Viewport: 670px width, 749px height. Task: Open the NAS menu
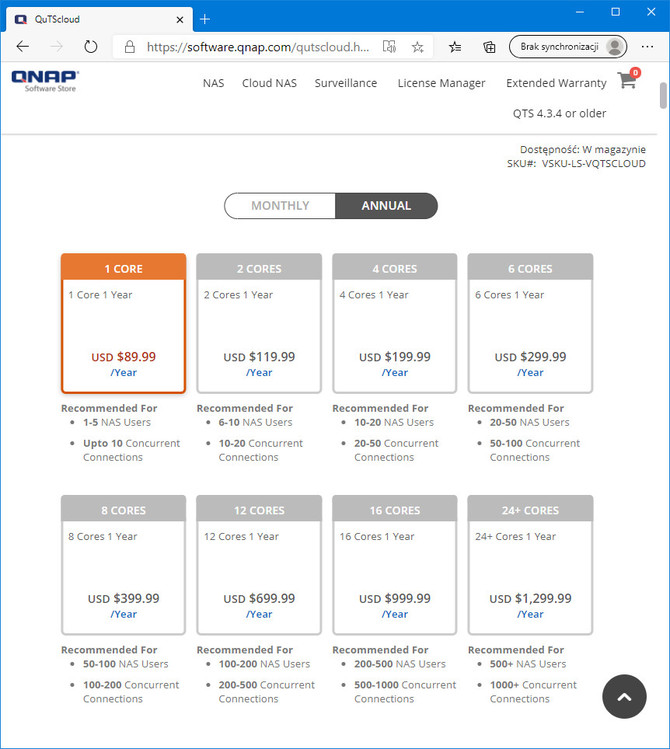pyautogui.click(x=213, y=83)
